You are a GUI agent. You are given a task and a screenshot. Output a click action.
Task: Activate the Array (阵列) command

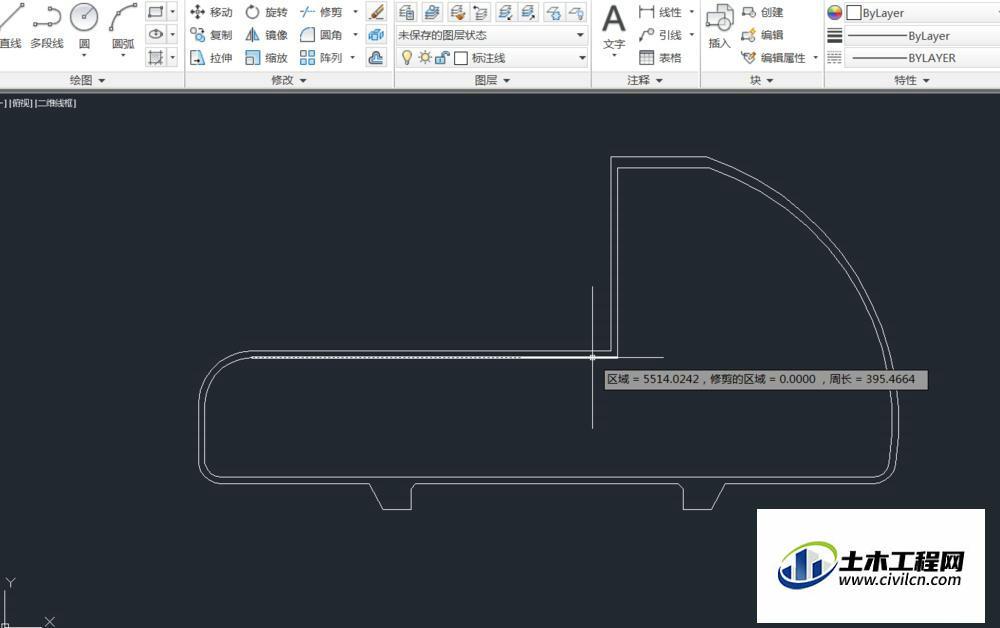pos(321,58)
